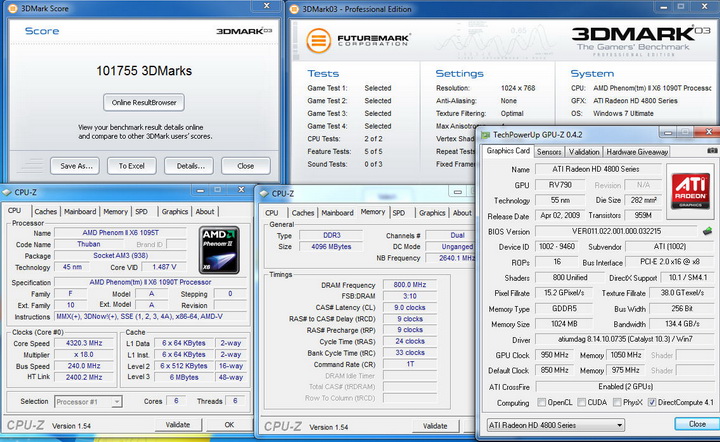The width and height of the screenshot is (720, 442).
Task: Open Graphics tab in left CPU-Z window
Action: [x=174, y=212]
